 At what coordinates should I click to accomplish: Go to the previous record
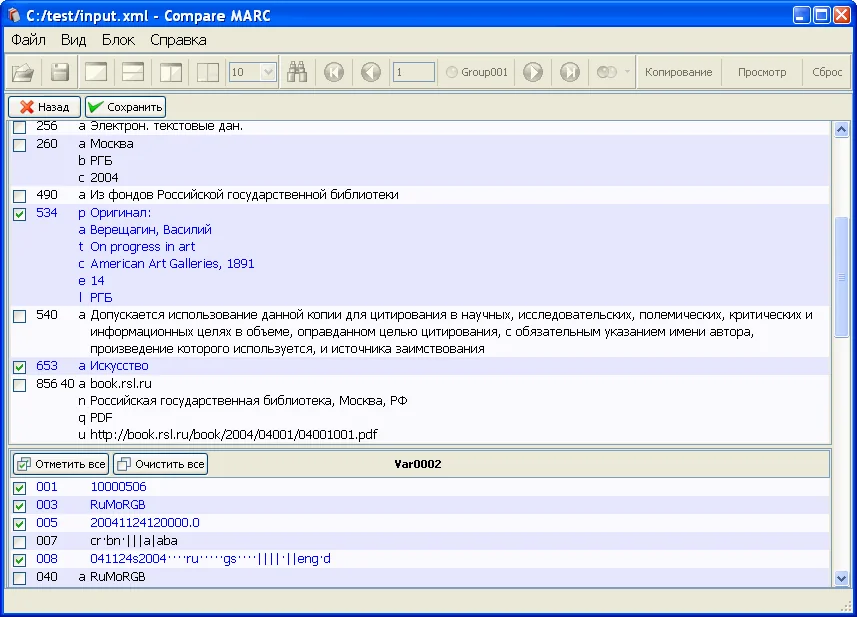[371, 72]
